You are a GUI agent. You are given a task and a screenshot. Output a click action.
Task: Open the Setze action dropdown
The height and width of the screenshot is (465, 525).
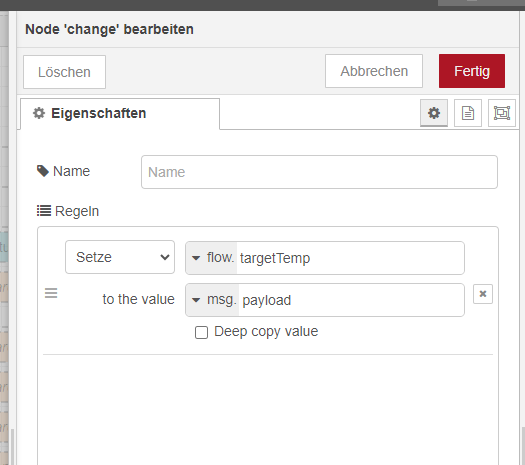[x=120, y=257]
